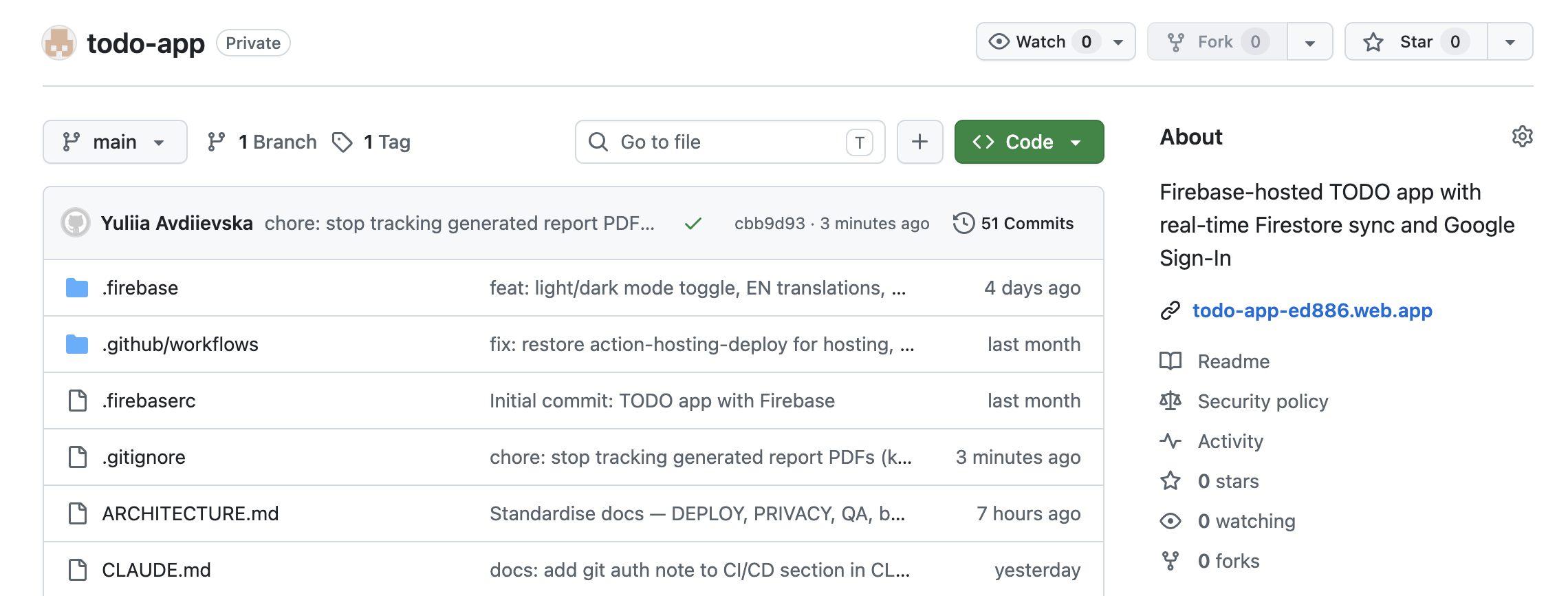View the 1 Tag list
The image size is (1568, 596).
point(371,142)
